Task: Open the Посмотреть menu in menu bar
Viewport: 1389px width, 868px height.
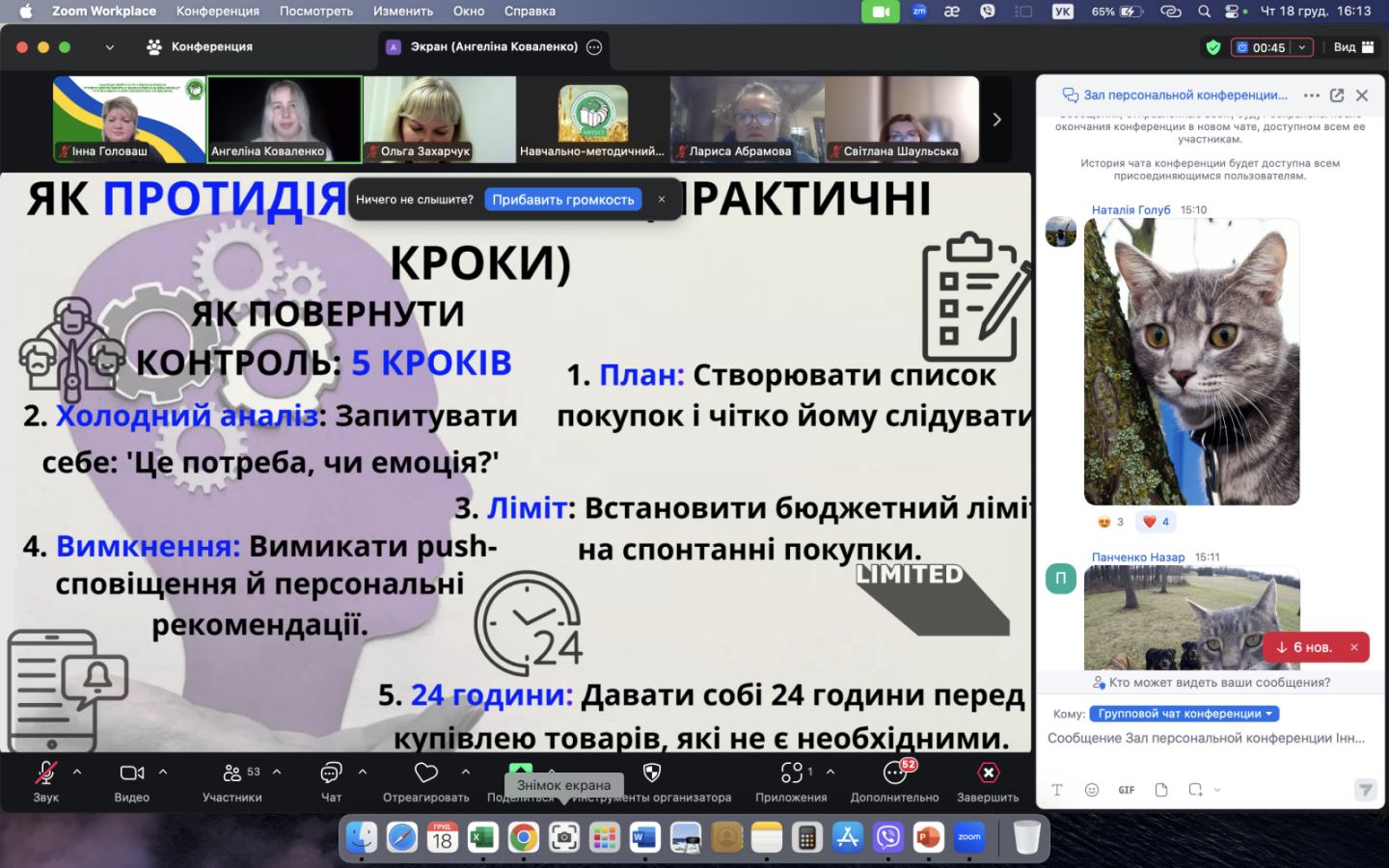Action: click(x=315, y=12)
